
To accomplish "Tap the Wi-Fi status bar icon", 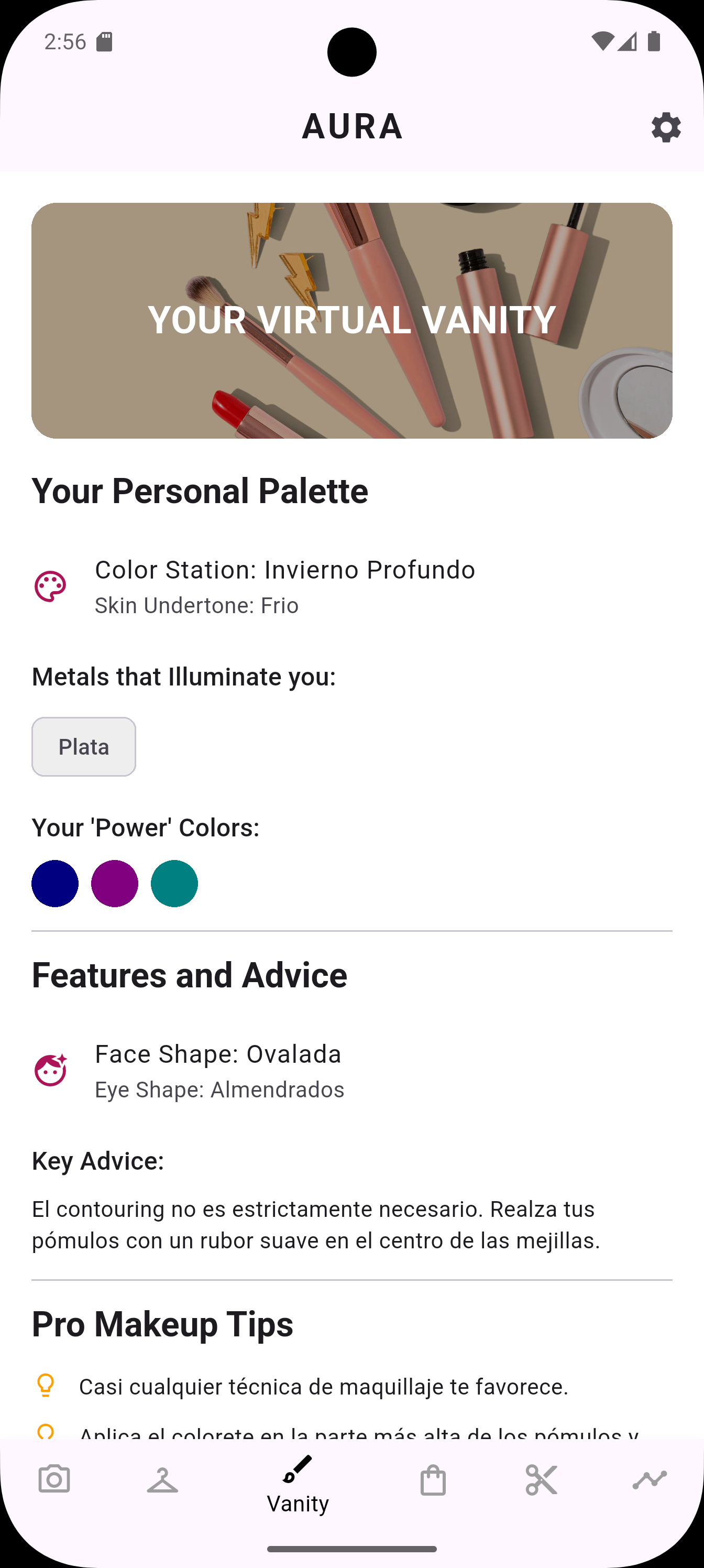I will click(602, 41).
